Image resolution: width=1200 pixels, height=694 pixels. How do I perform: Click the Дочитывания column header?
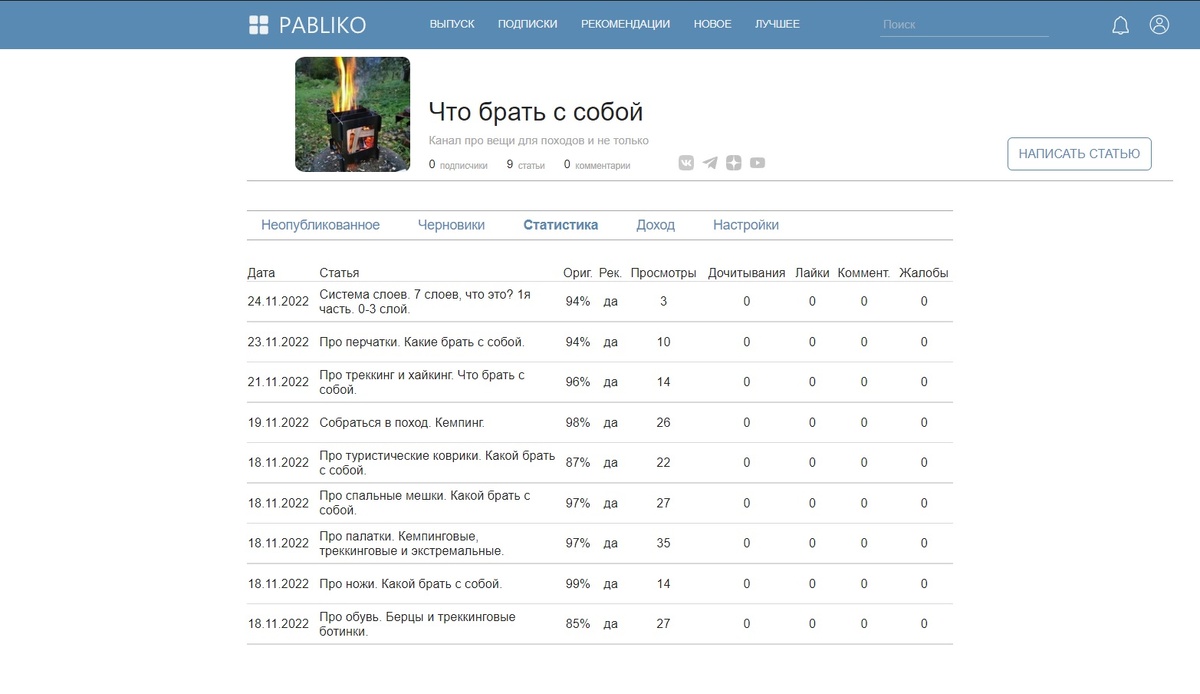coord(747,273)
